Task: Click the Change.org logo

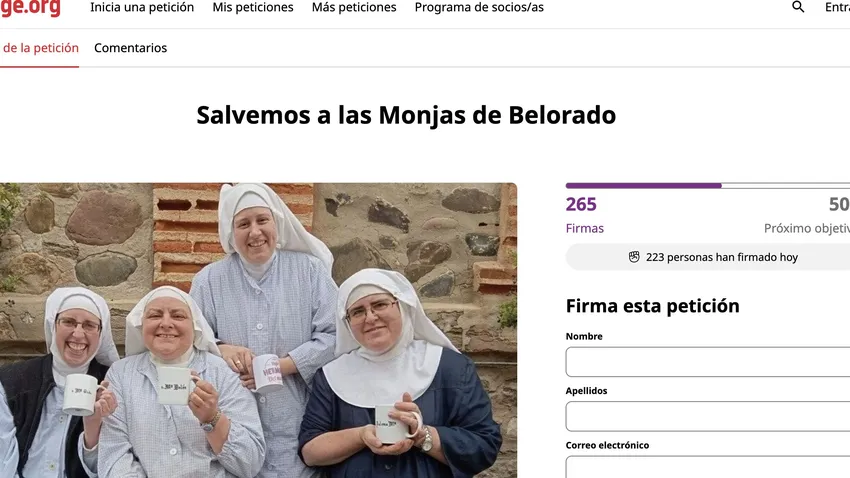Action: (30, 8)
